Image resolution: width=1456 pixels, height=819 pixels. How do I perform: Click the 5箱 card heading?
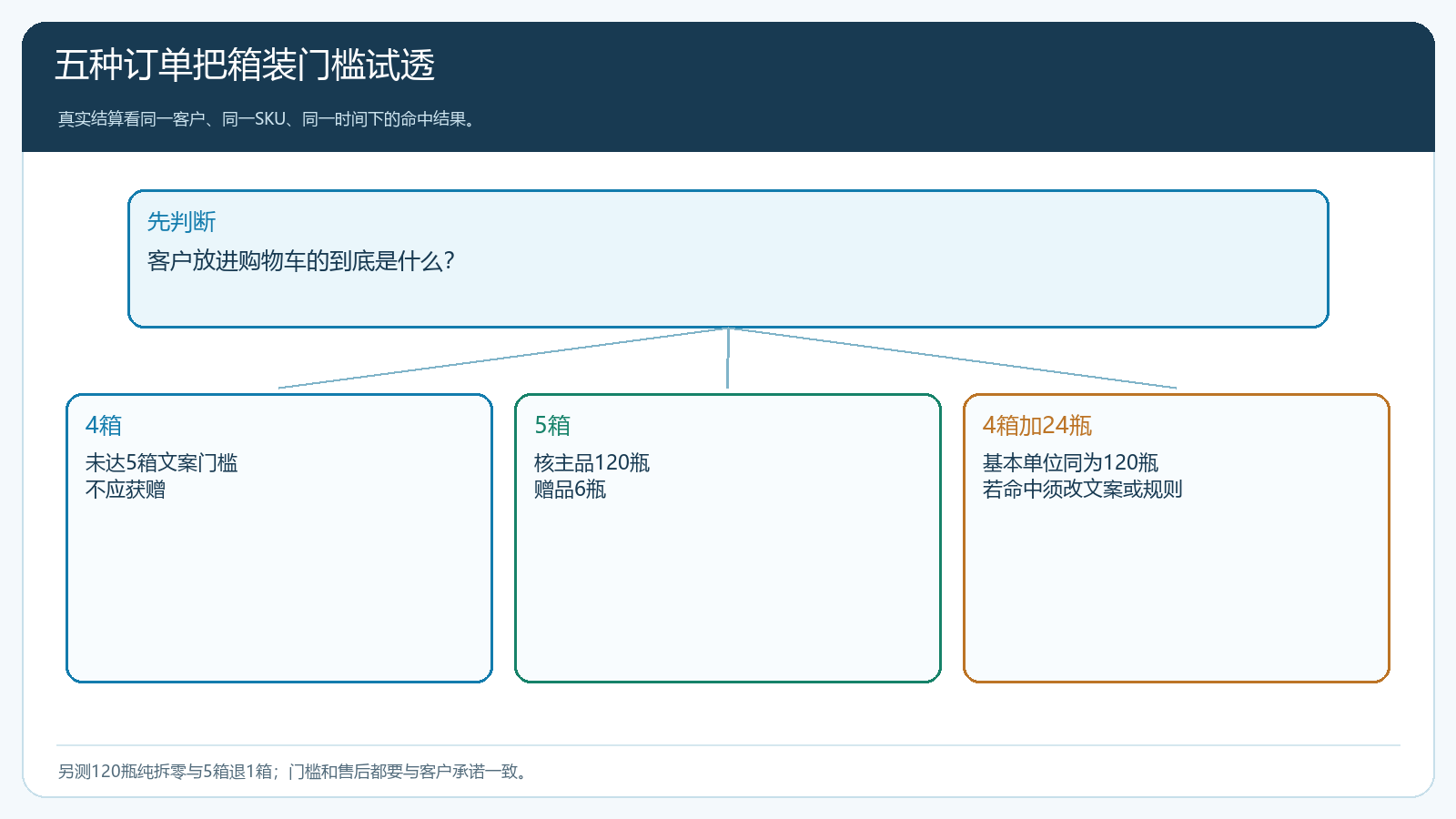[x=552, y=425]
